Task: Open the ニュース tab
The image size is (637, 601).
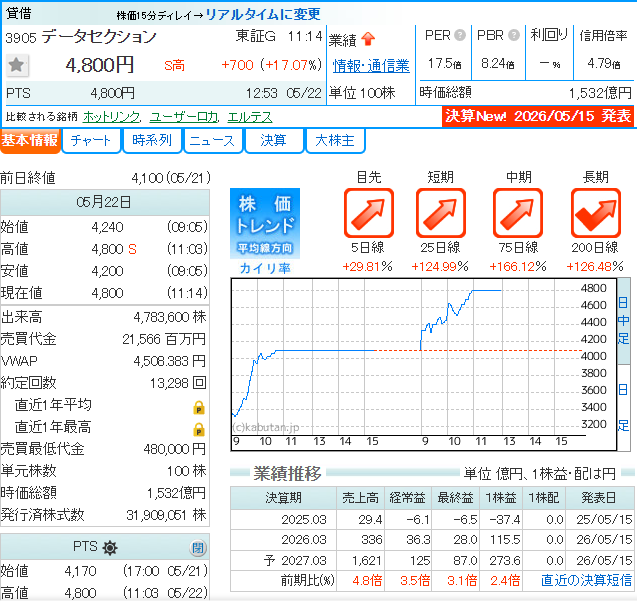Action: pyautogui.click(x=213, y=141)
